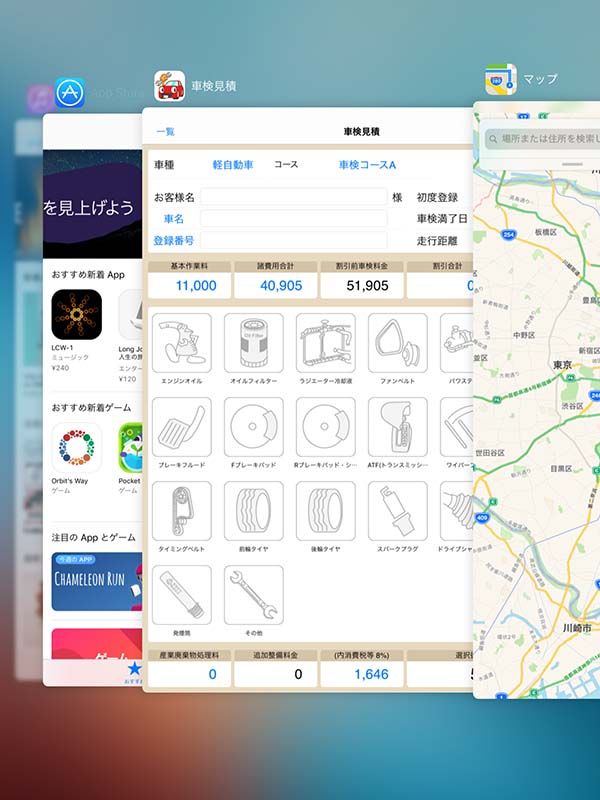
Task: Open the LCW-1 app in App Store
Action: point(77,315)
